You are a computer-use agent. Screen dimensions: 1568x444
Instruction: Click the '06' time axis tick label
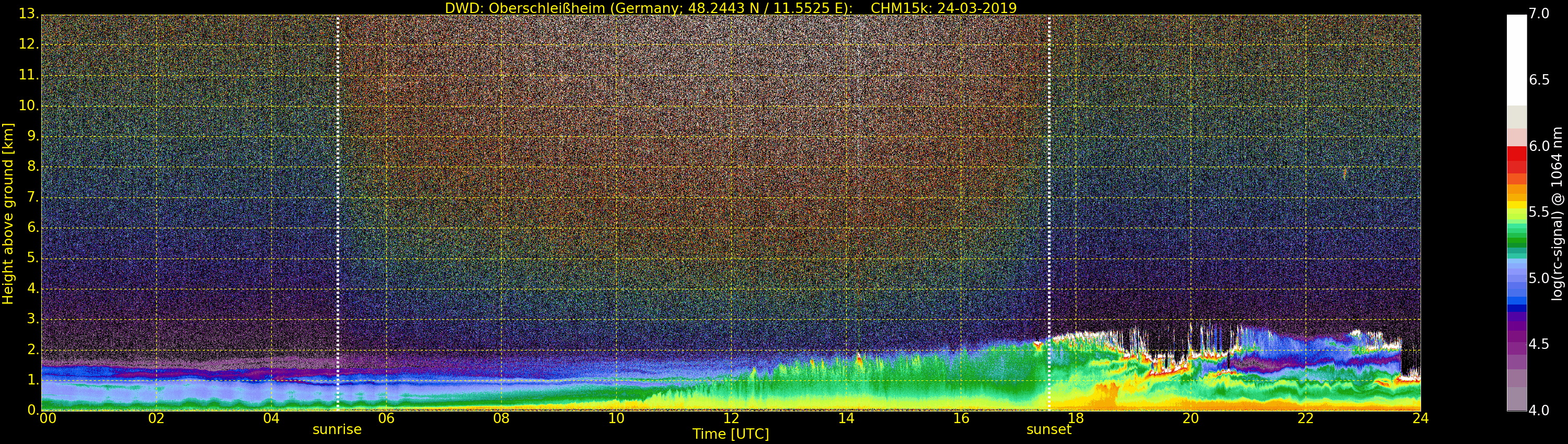point(386,418)
